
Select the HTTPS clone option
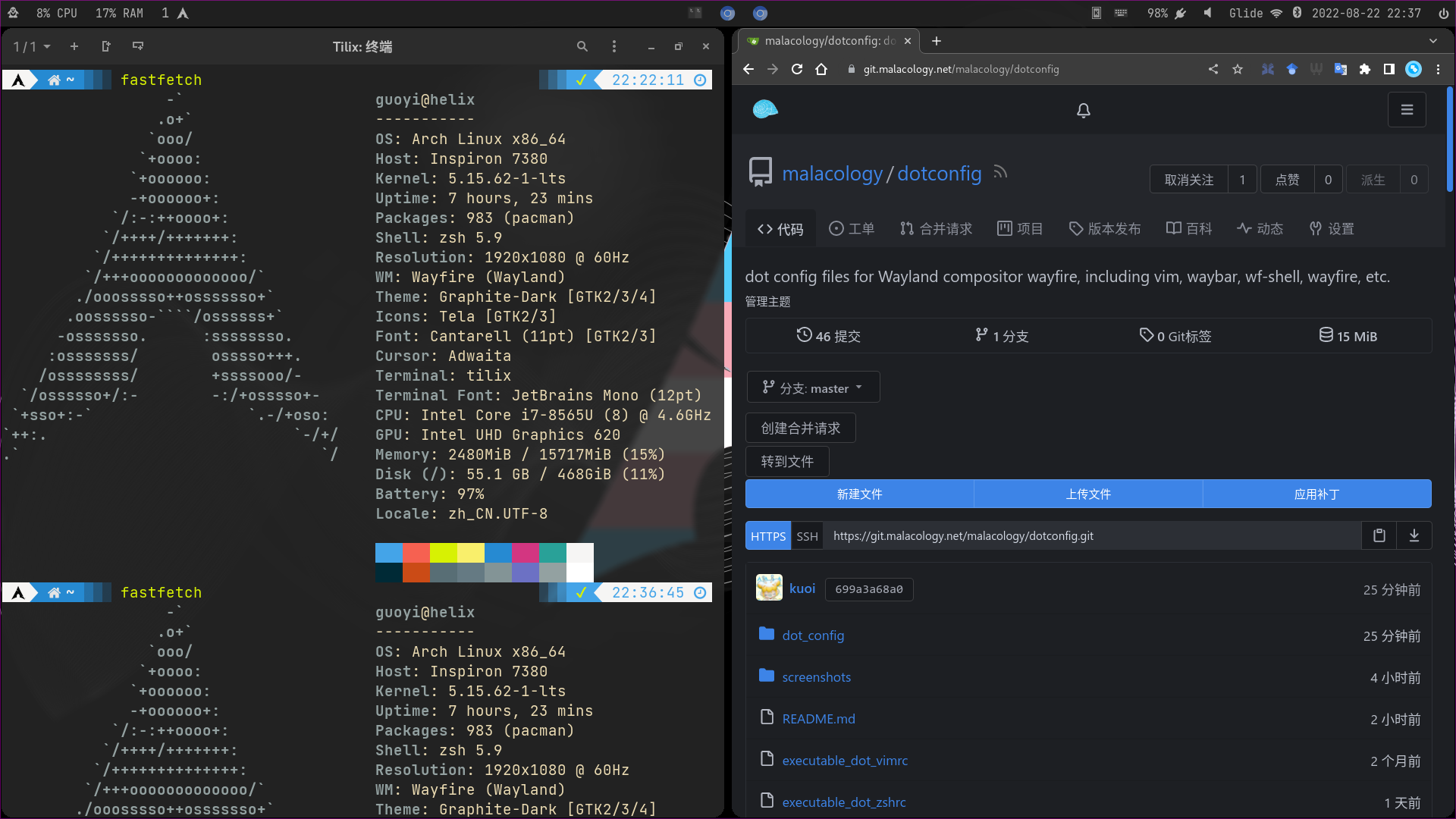[768, 536]
